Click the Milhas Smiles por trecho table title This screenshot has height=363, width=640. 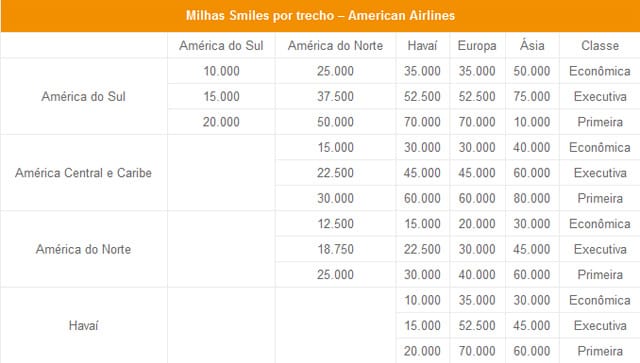[x=320, y=16]
